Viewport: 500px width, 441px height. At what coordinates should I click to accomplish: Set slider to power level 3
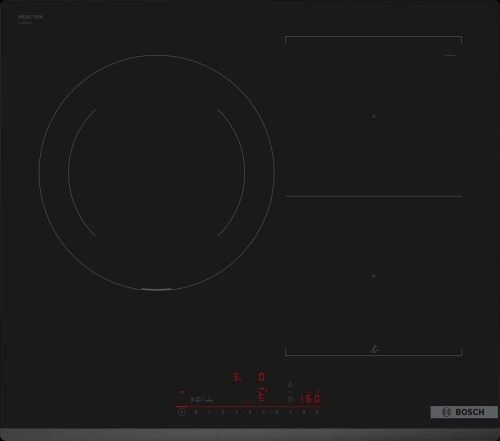pos(236,412)
